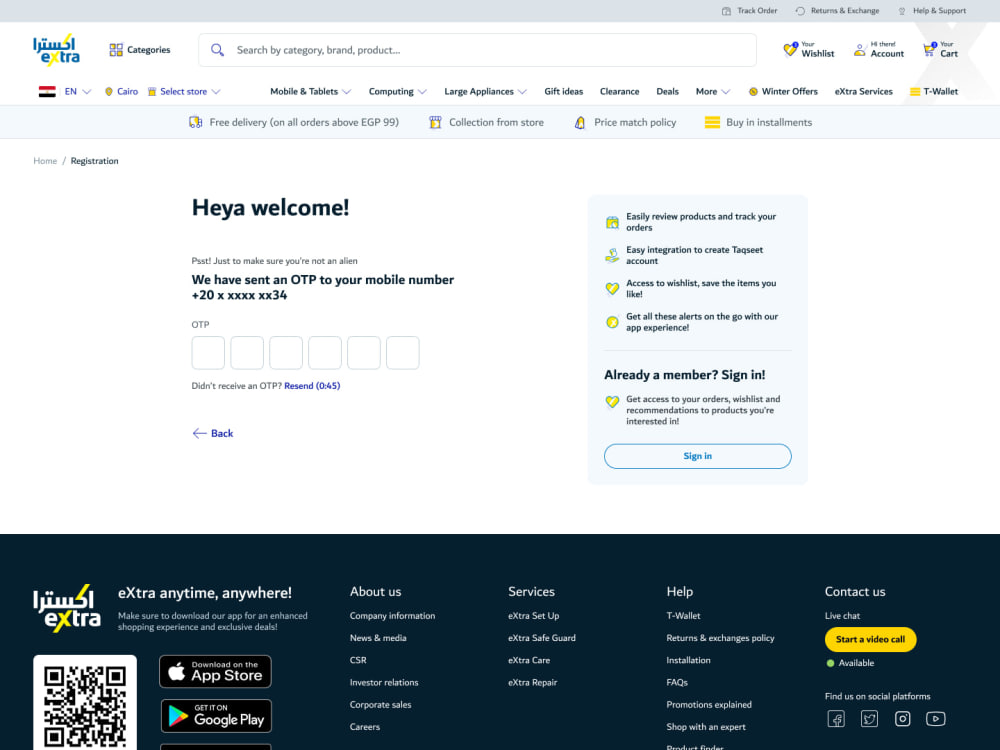The height and width of the screenshot is (750, 1000).
Task: Expand the EN language dropdown
Action: [78, 92]
